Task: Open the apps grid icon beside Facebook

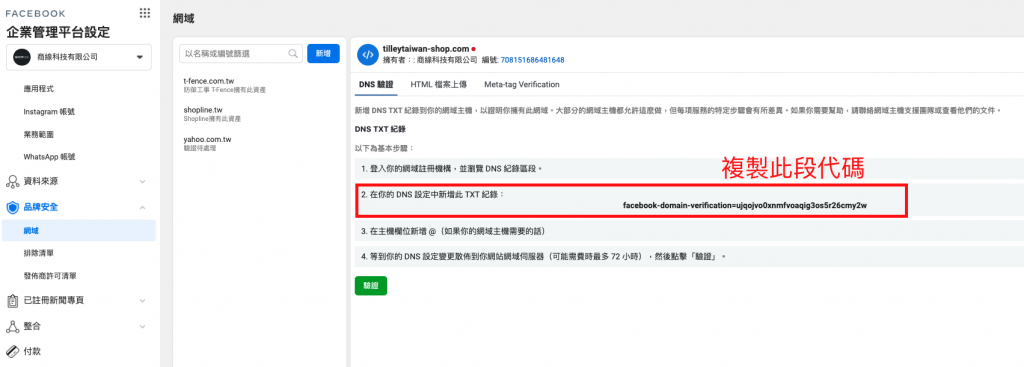Action: (x=145, y=13)
